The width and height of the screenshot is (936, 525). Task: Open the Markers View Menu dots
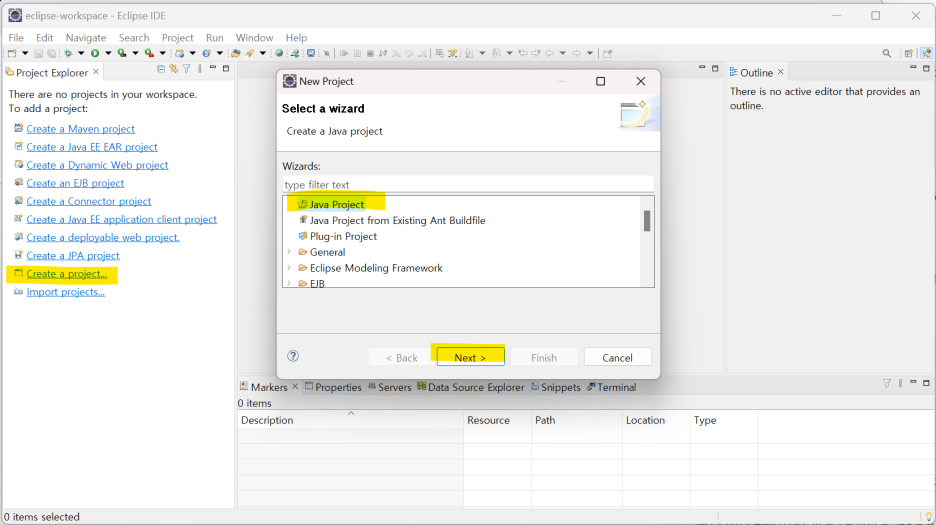click(x=900, y=383)
